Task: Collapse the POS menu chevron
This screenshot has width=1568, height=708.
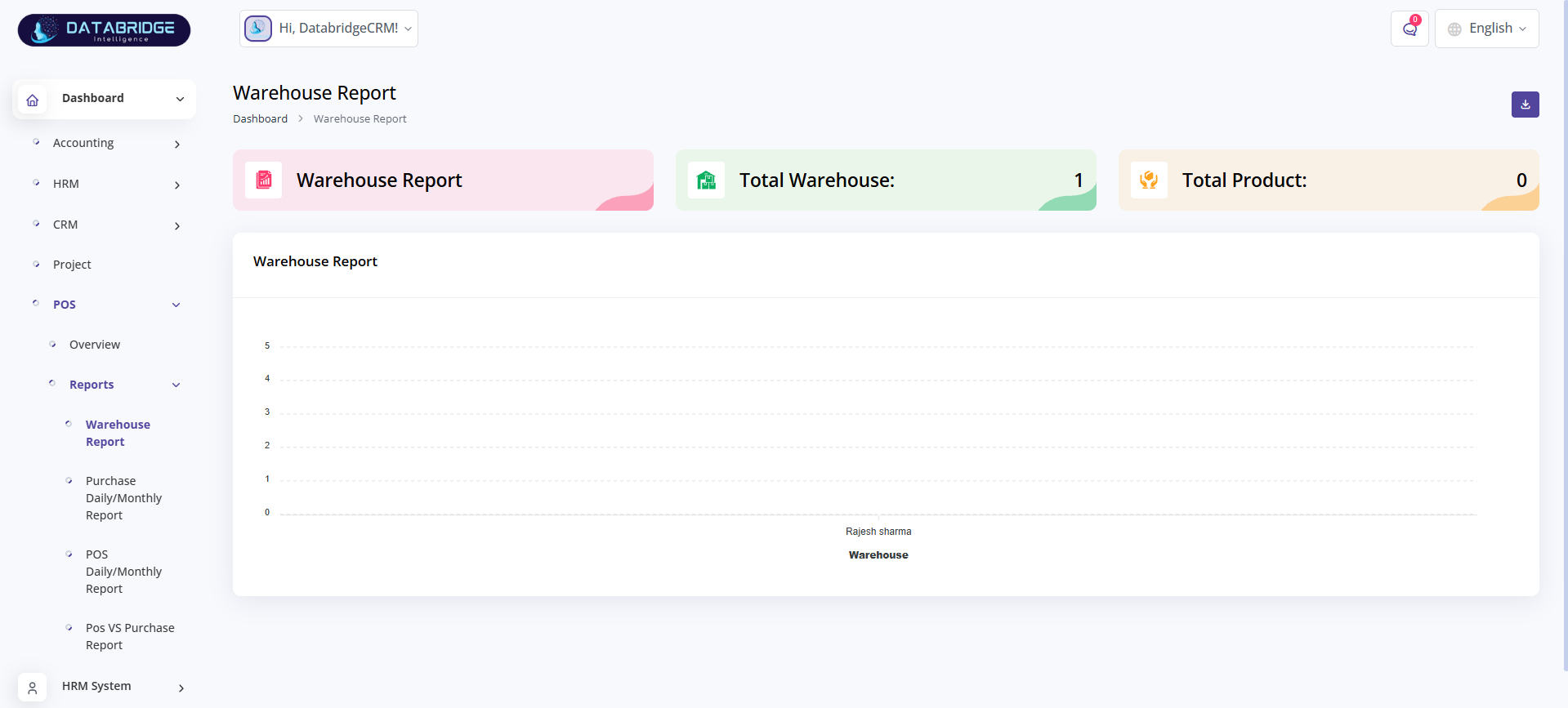Action: [x=176, y=305]
